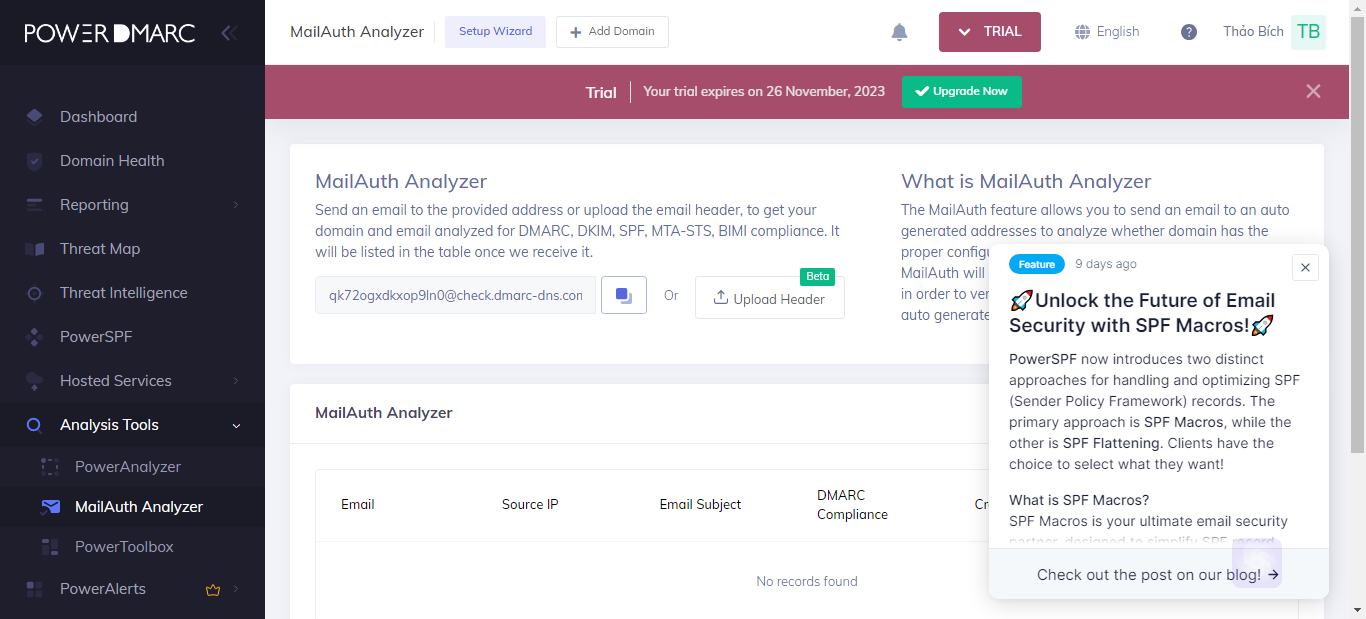Open notifications bell

[899, 32]
